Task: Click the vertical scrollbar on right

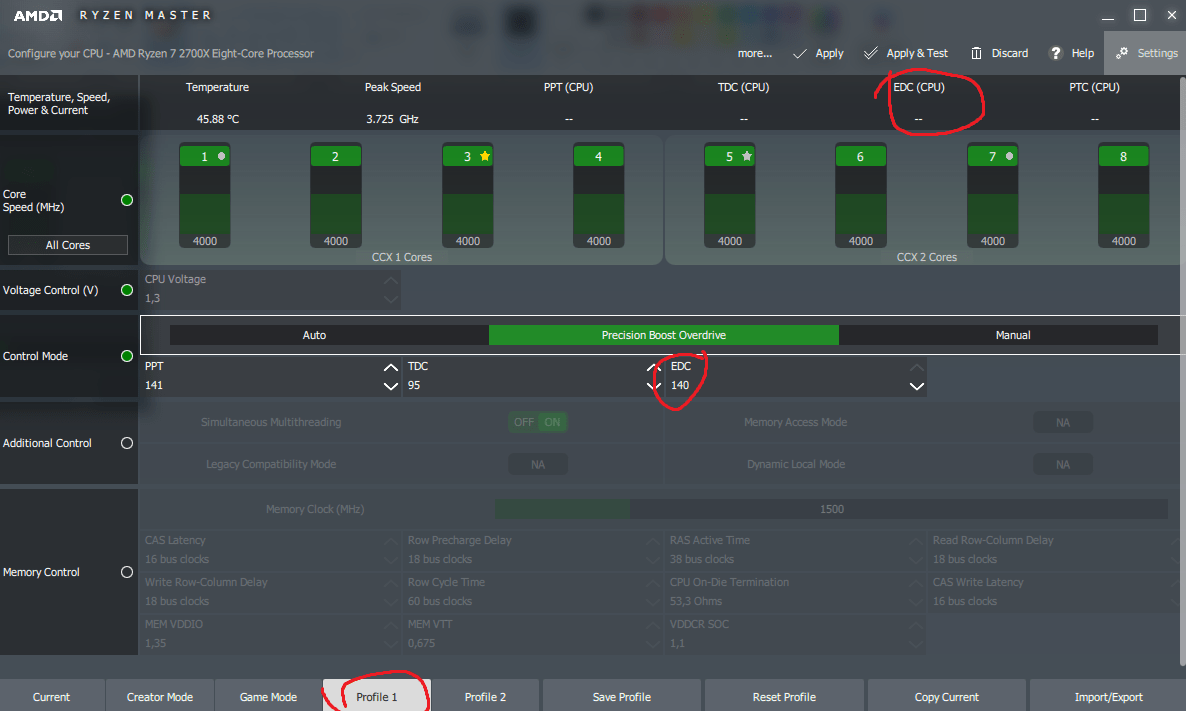Action: [x=1182, y=371]
